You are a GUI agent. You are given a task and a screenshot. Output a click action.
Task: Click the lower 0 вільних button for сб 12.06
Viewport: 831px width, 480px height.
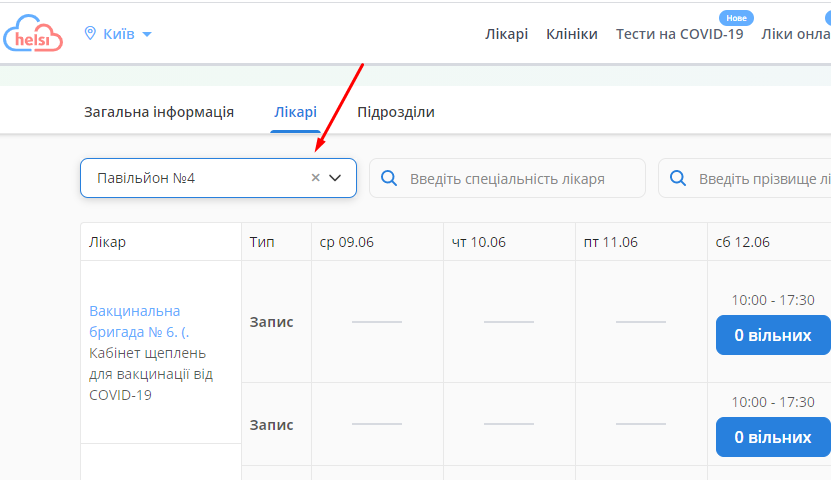coord(773,437)
